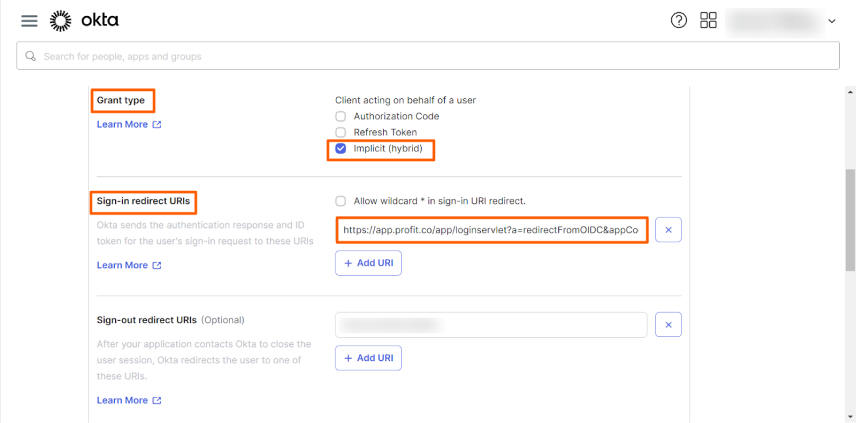Click the 'Client acting on behalf of a user' text
Screen dimensions: 856x423
[x=406, y=100]
